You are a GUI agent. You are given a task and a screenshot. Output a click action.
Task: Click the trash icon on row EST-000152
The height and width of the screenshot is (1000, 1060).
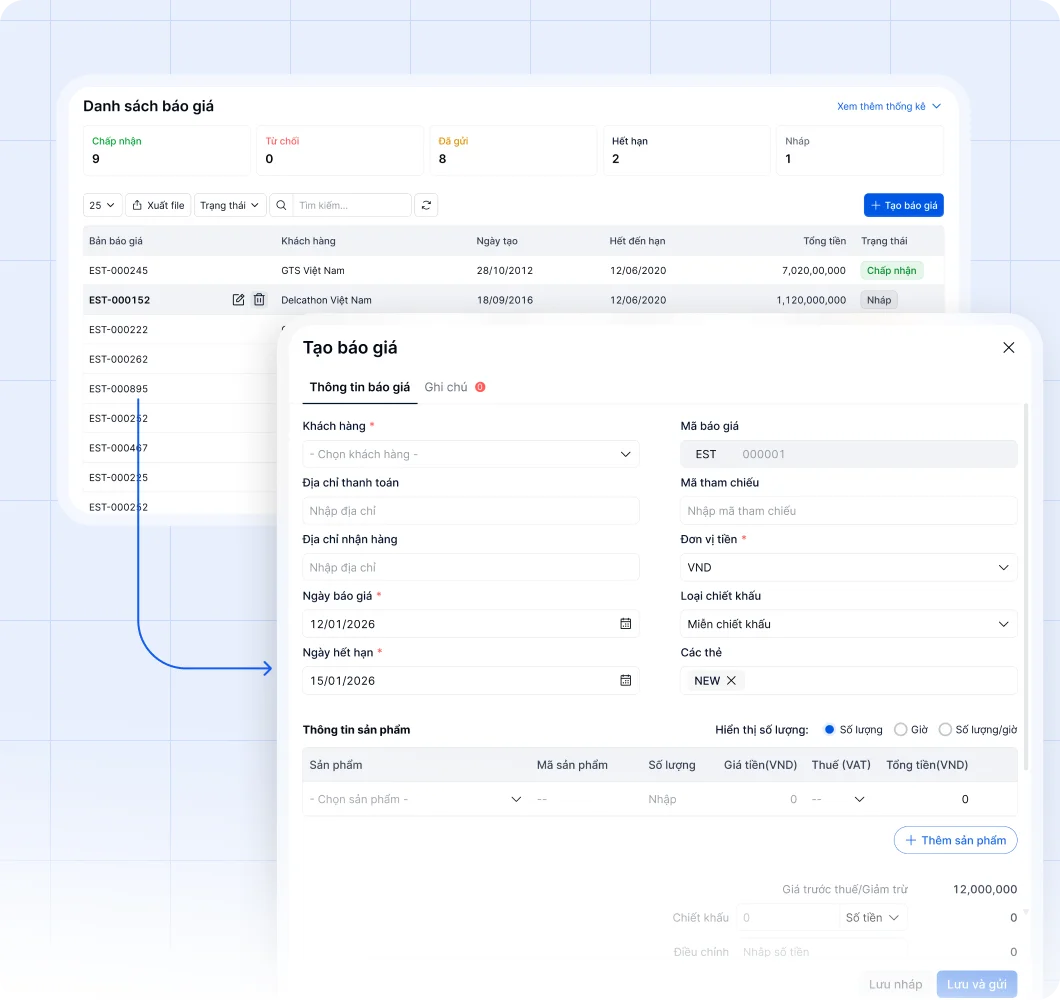259,300
